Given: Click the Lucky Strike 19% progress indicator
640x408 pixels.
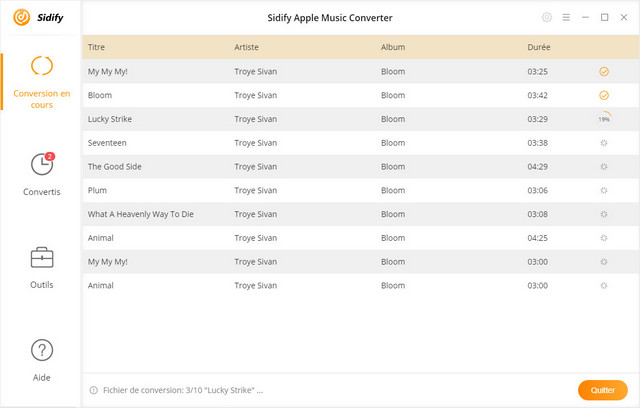Looking at the screenshot, I should [x=604, y=119].
